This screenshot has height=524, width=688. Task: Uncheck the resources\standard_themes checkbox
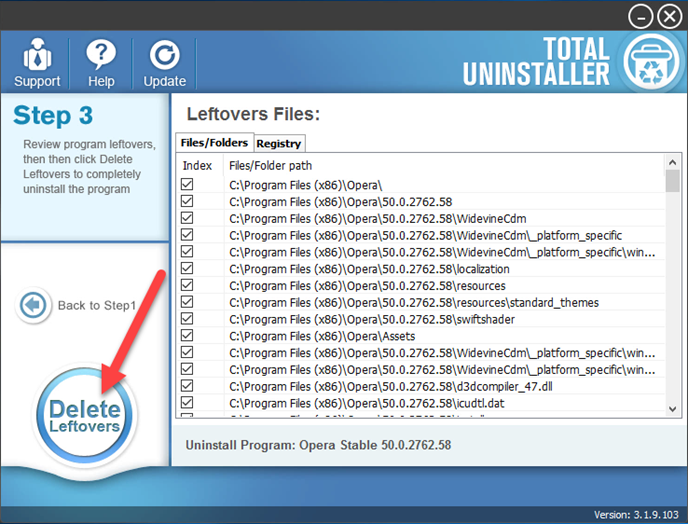point(187,301)
